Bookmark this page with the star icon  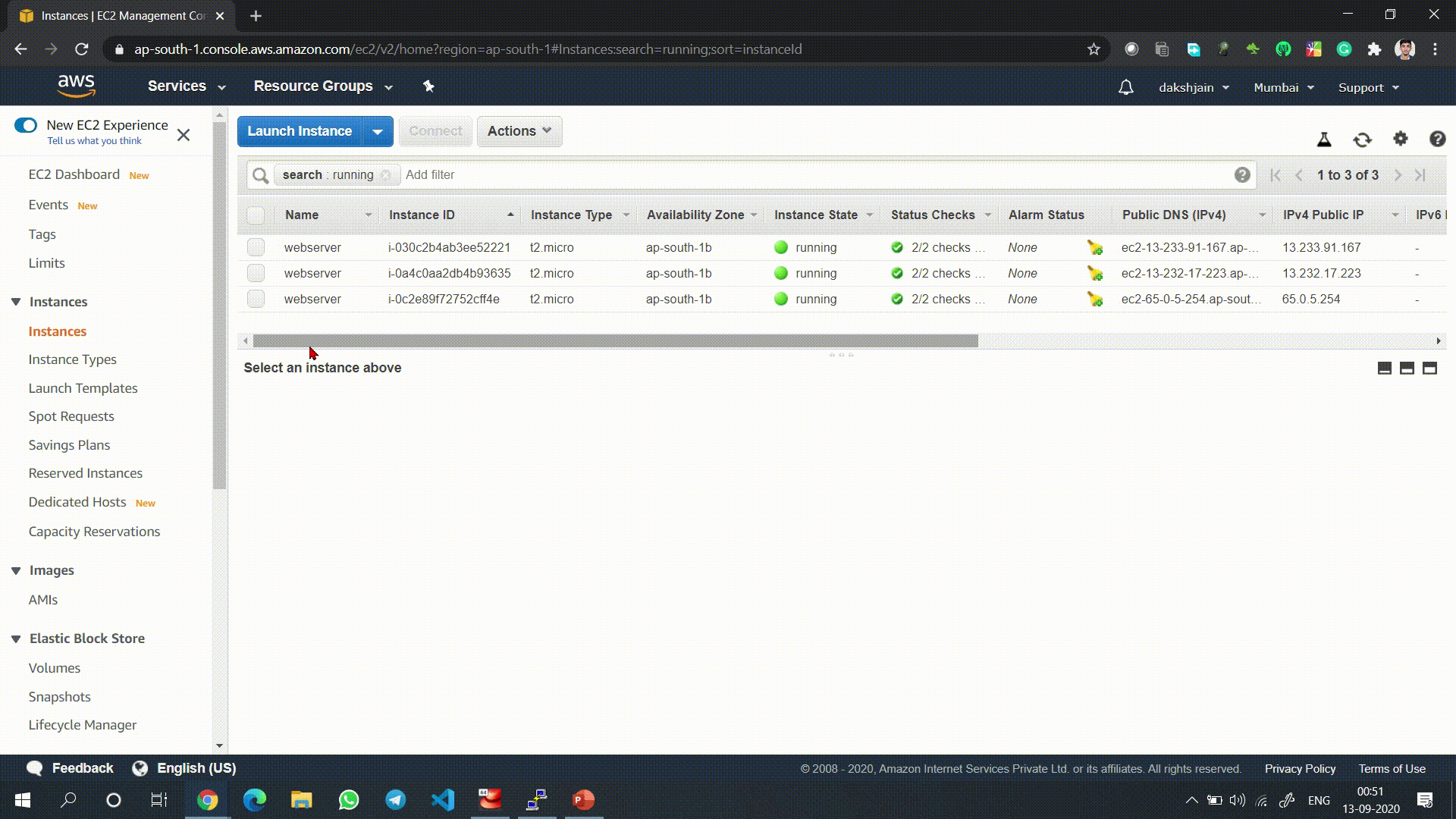tap(1094, 49)
